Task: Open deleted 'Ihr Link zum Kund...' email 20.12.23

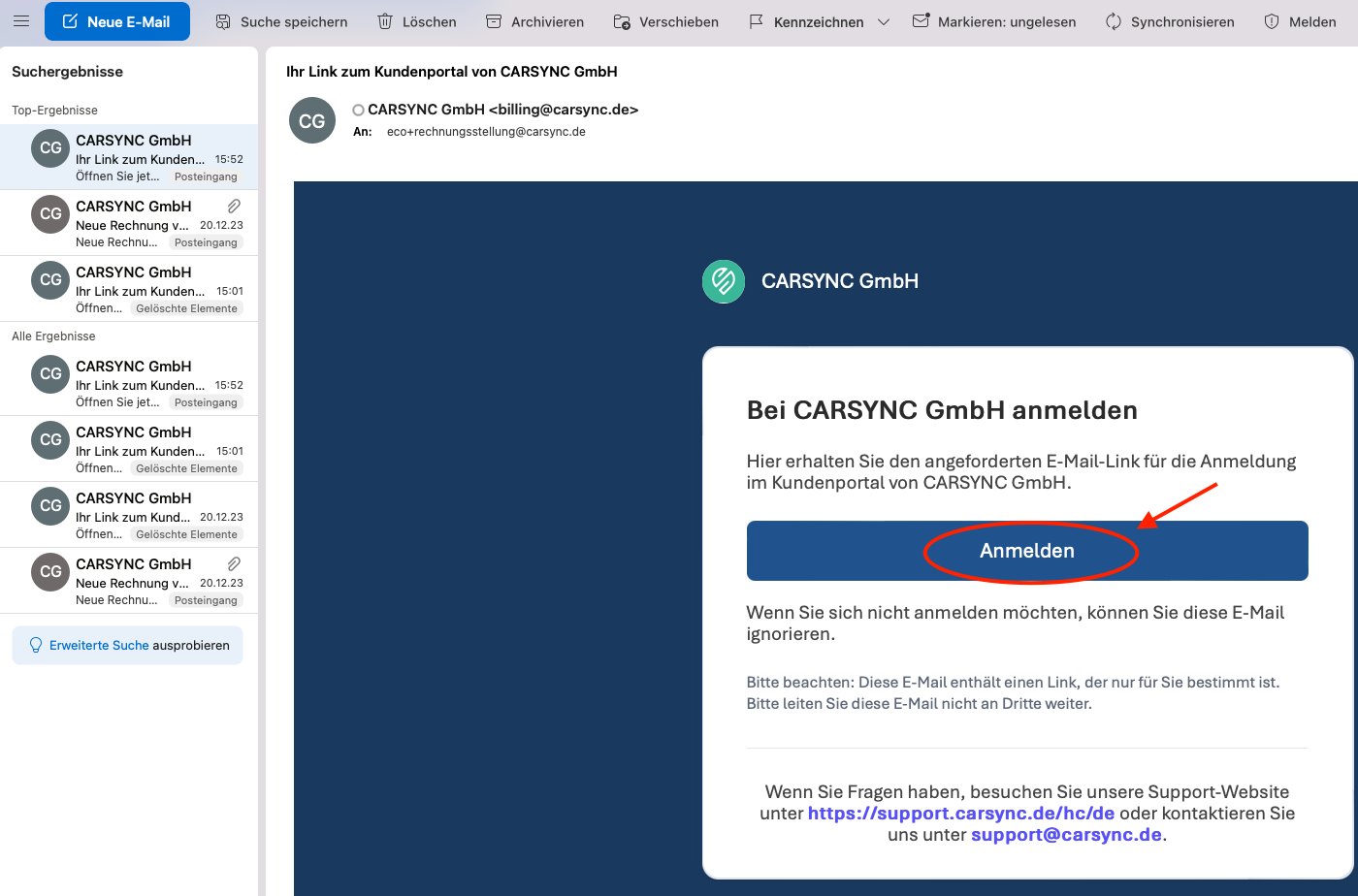Action: [129, 515]
